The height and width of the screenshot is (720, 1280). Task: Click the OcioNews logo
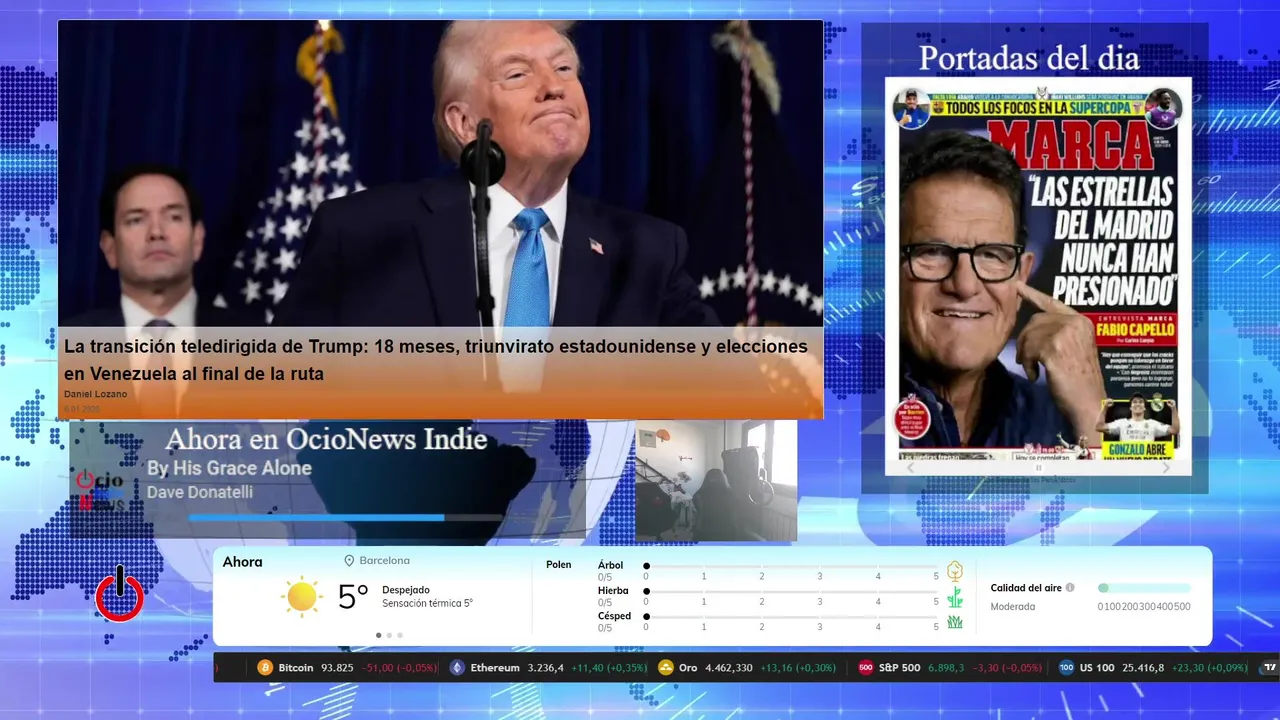point(100,492)
